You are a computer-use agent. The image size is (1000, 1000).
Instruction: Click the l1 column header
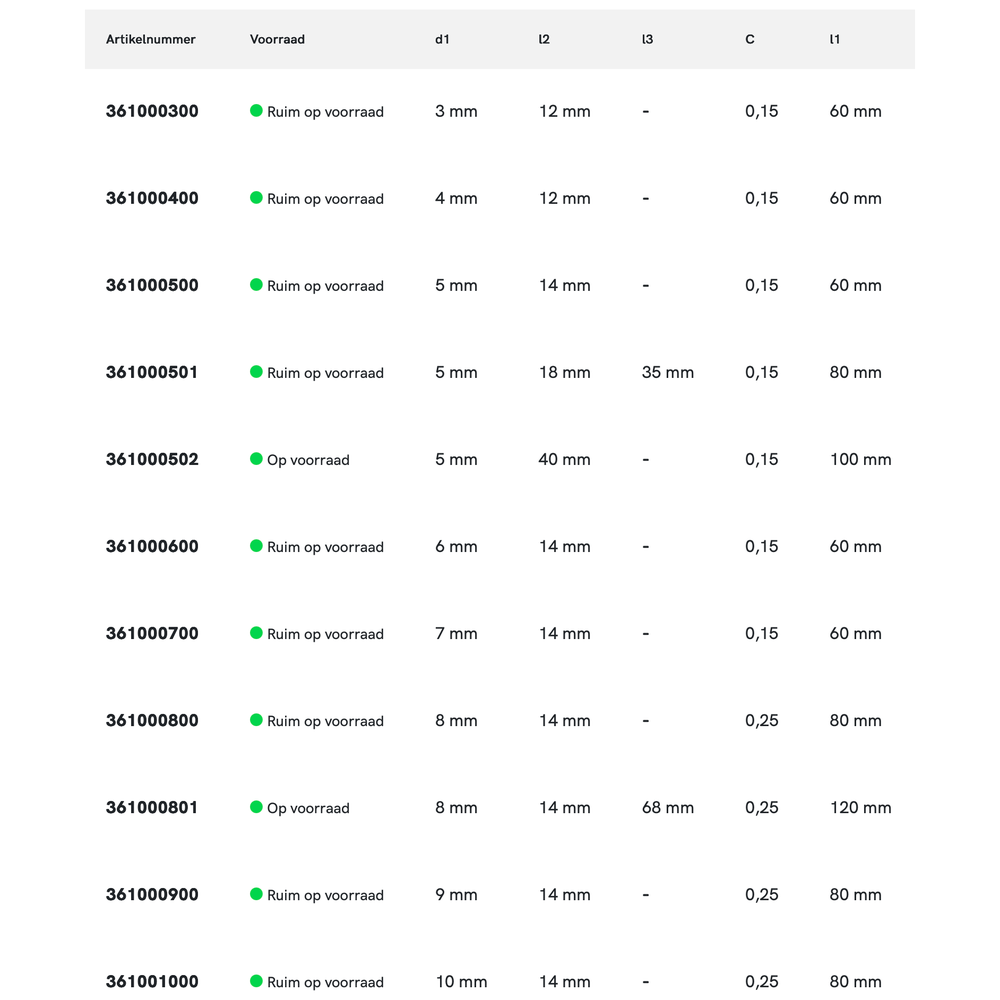(x=834, y=40)
